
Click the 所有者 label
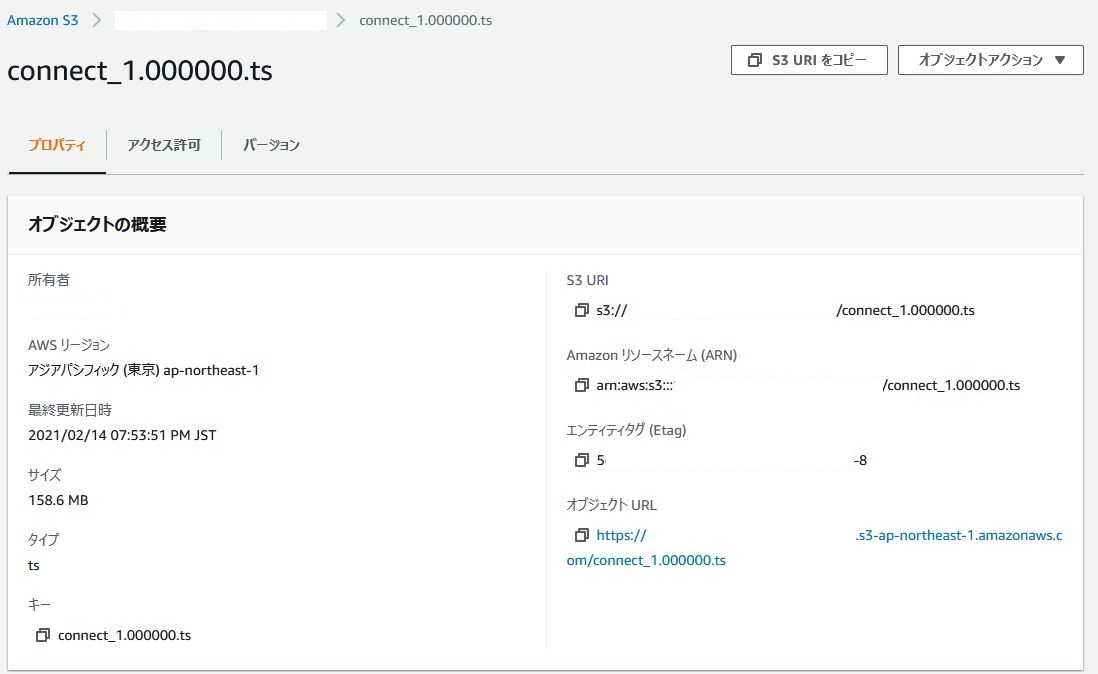[49, 280]
